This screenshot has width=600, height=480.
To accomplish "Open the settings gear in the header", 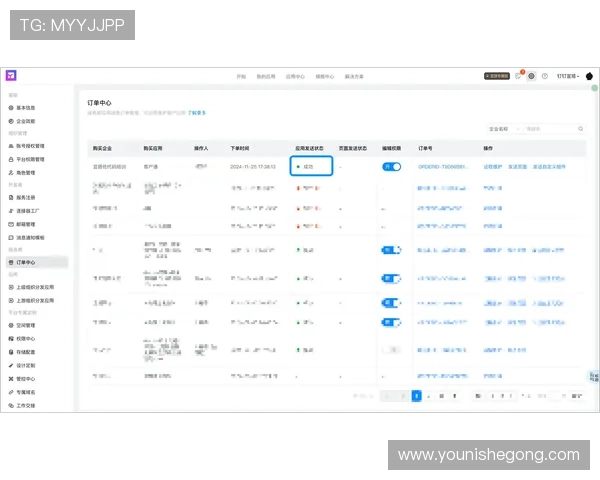I will point(532,76).
